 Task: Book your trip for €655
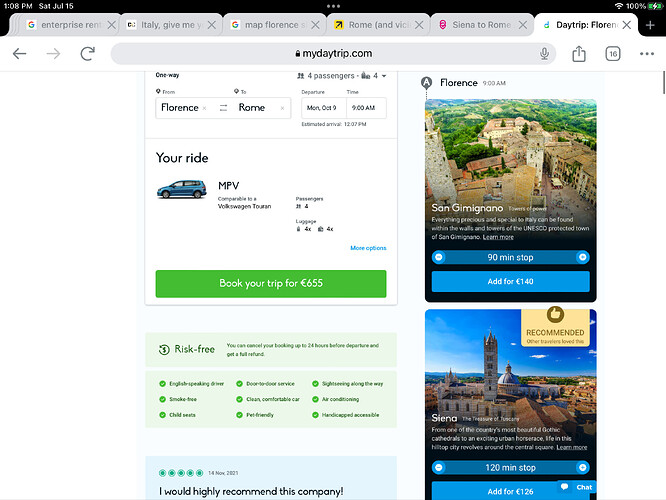click(271, 283)
